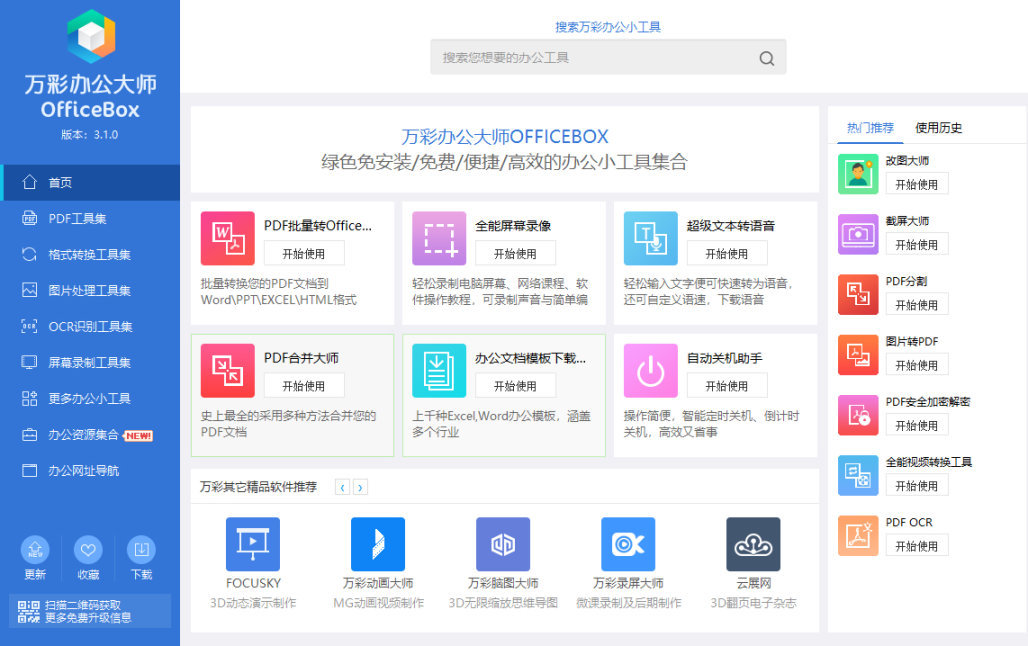The width and height of the screenshot is (1028, 646).
Task: Click the 万彩动画大师 icon
Action: (x=378, y=544)
